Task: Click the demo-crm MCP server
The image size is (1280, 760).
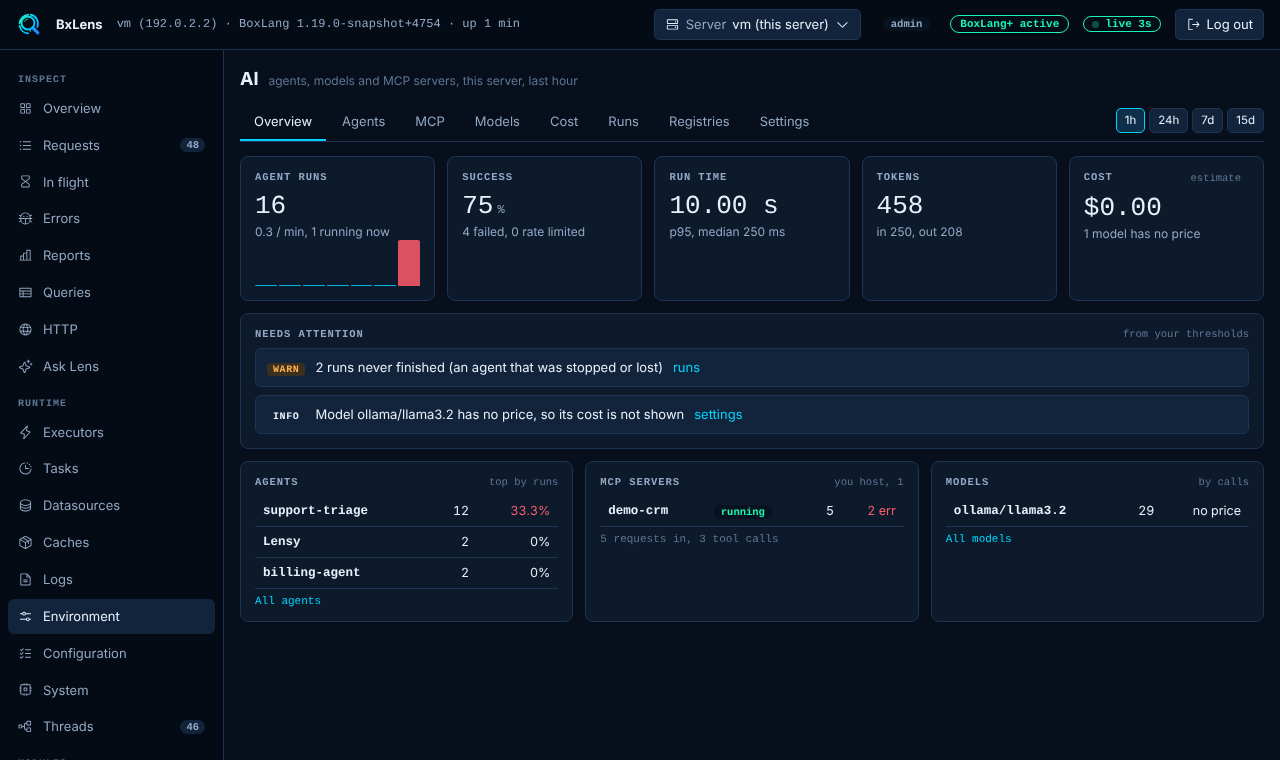Action: click(638, 510)
